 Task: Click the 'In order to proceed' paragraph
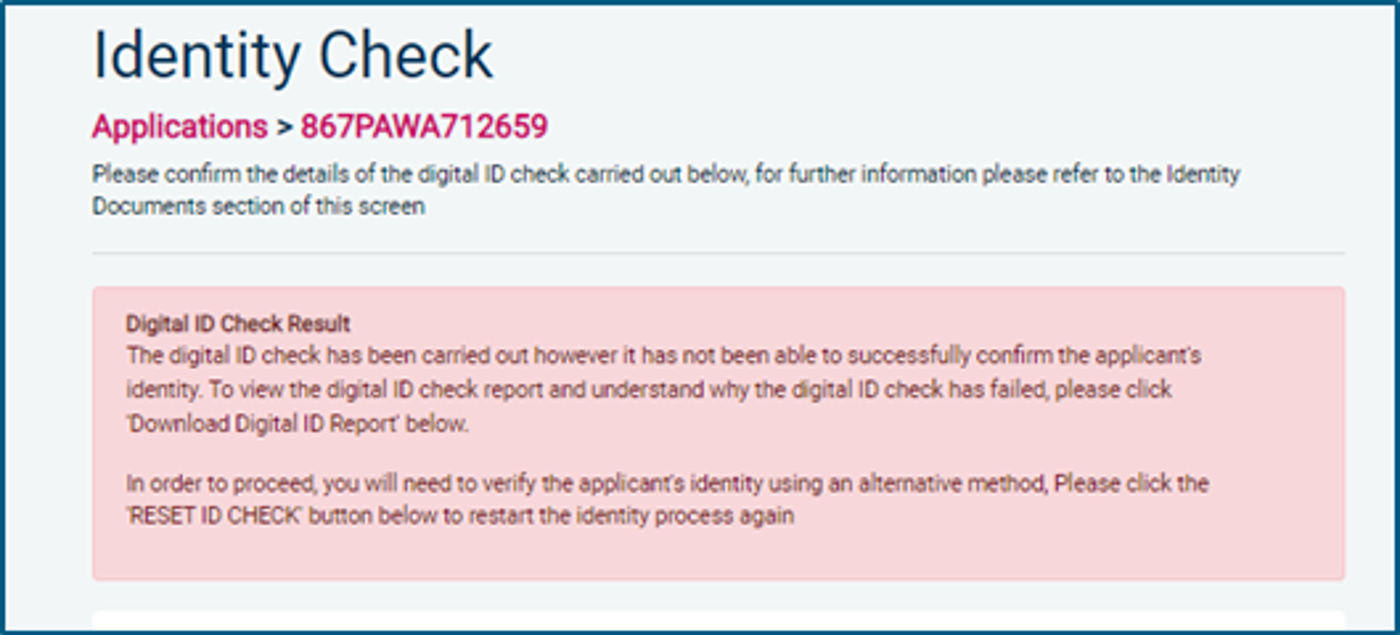667,500
